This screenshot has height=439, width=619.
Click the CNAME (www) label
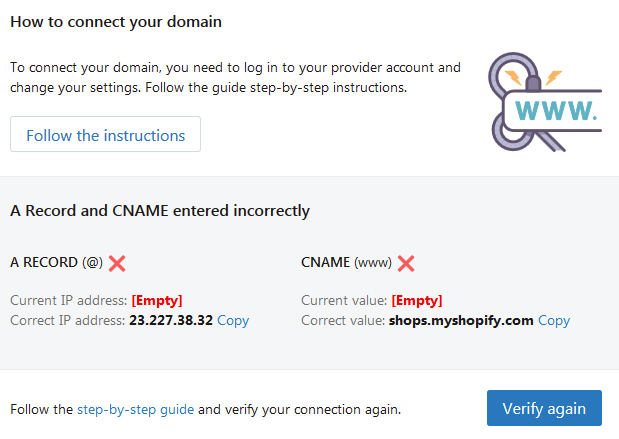point(346,263)
